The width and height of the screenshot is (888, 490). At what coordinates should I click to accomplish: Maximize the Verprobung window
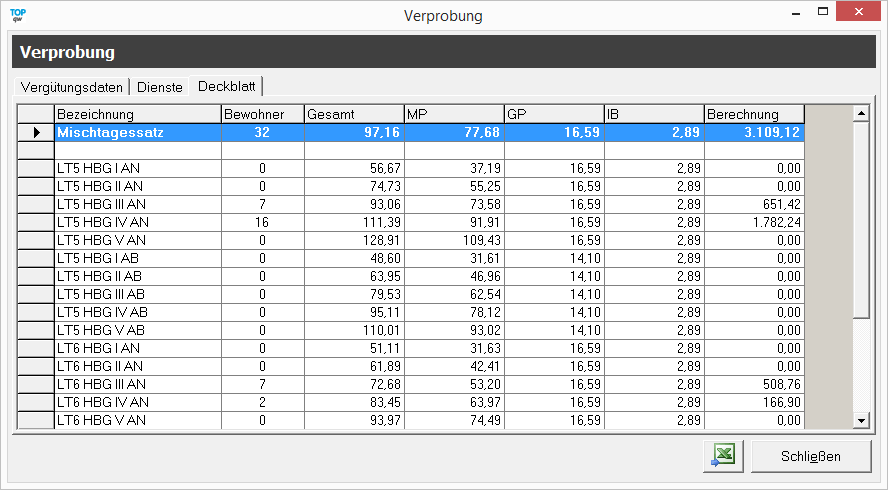point(822,14)
